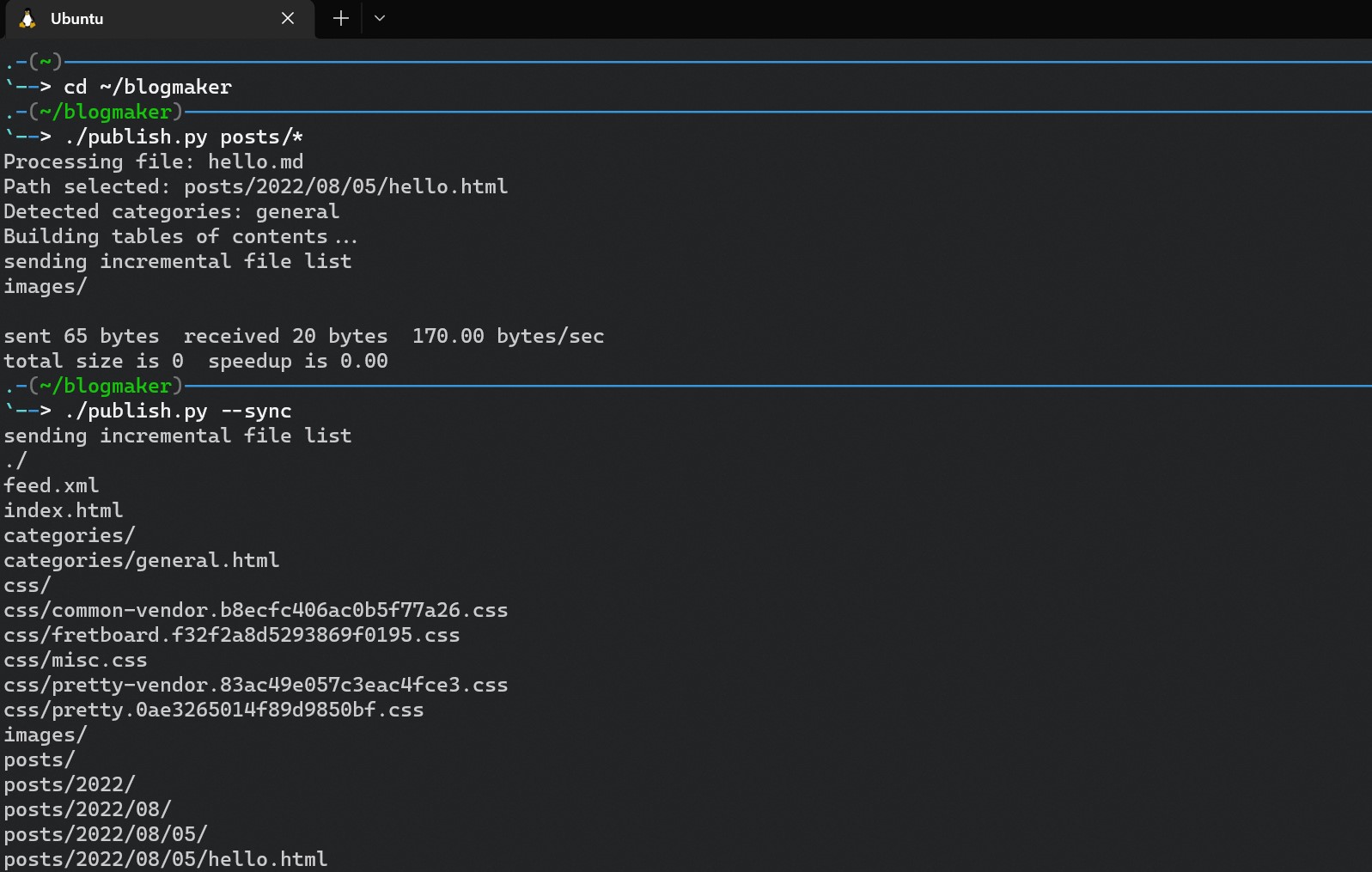Click the 'posts/2022/08/' directory line
The image size is (1372, 872).
point(88,809)
